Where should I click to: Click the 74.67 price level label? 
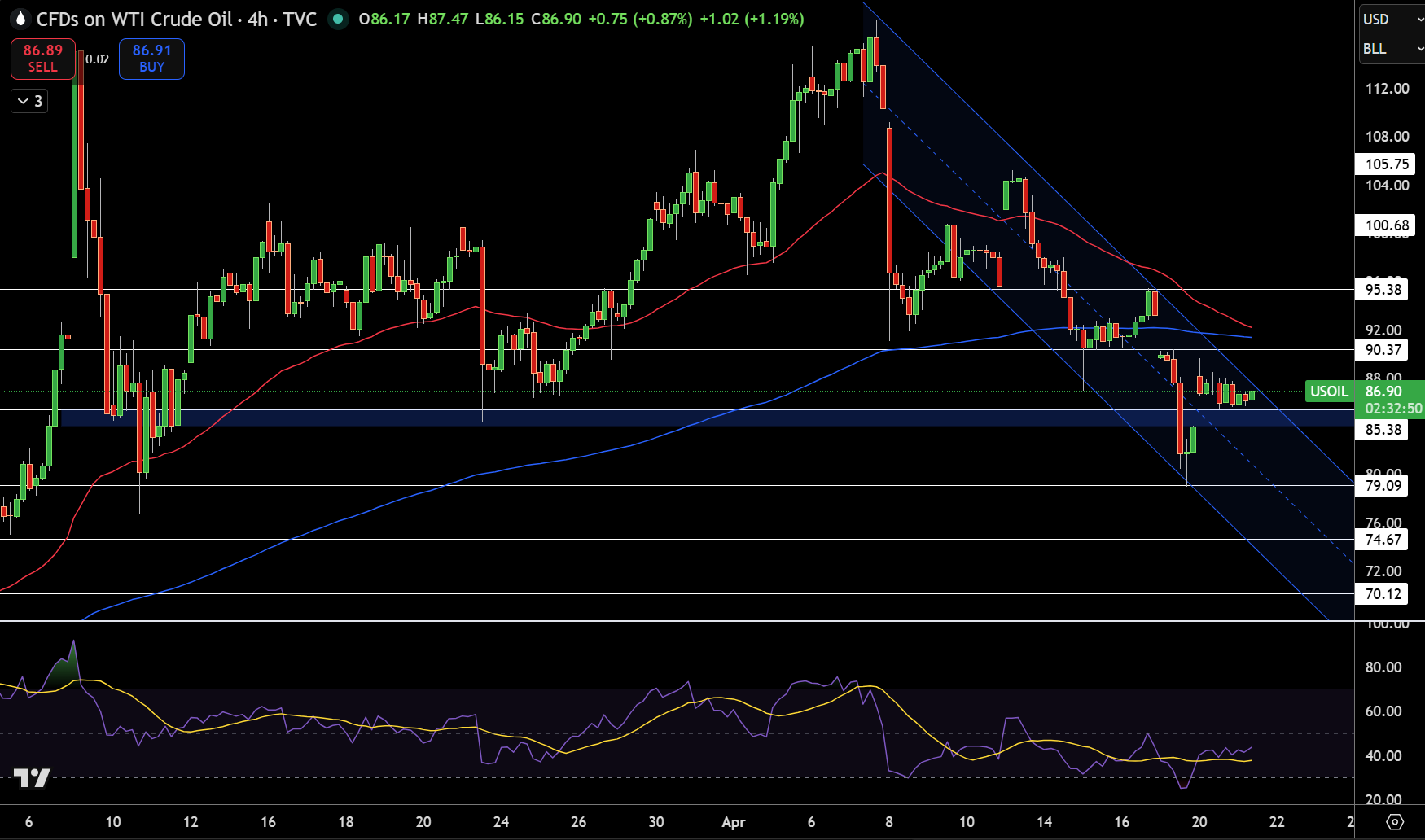coord(1383,539)
